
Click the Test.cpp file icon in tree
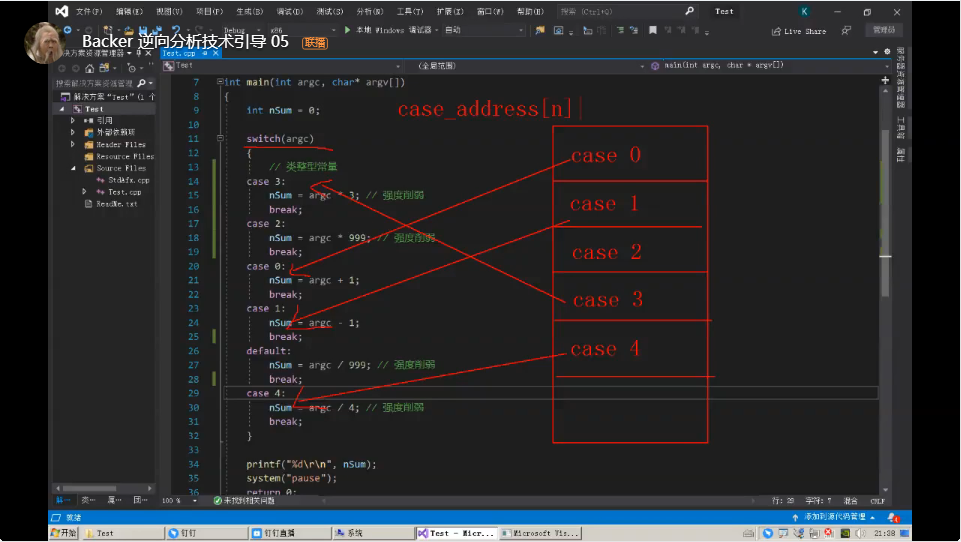coord(100,192)
